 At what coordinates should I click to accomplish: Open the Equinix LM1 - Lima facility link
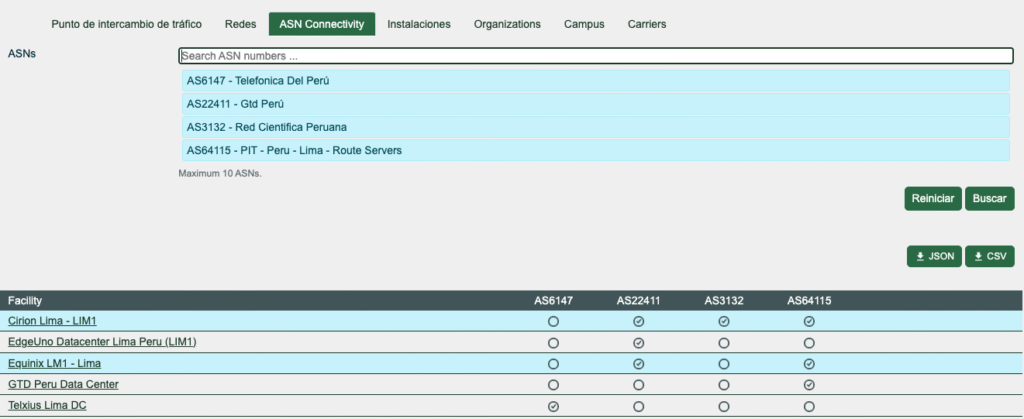pyautogui.click(x=56, y=363)
